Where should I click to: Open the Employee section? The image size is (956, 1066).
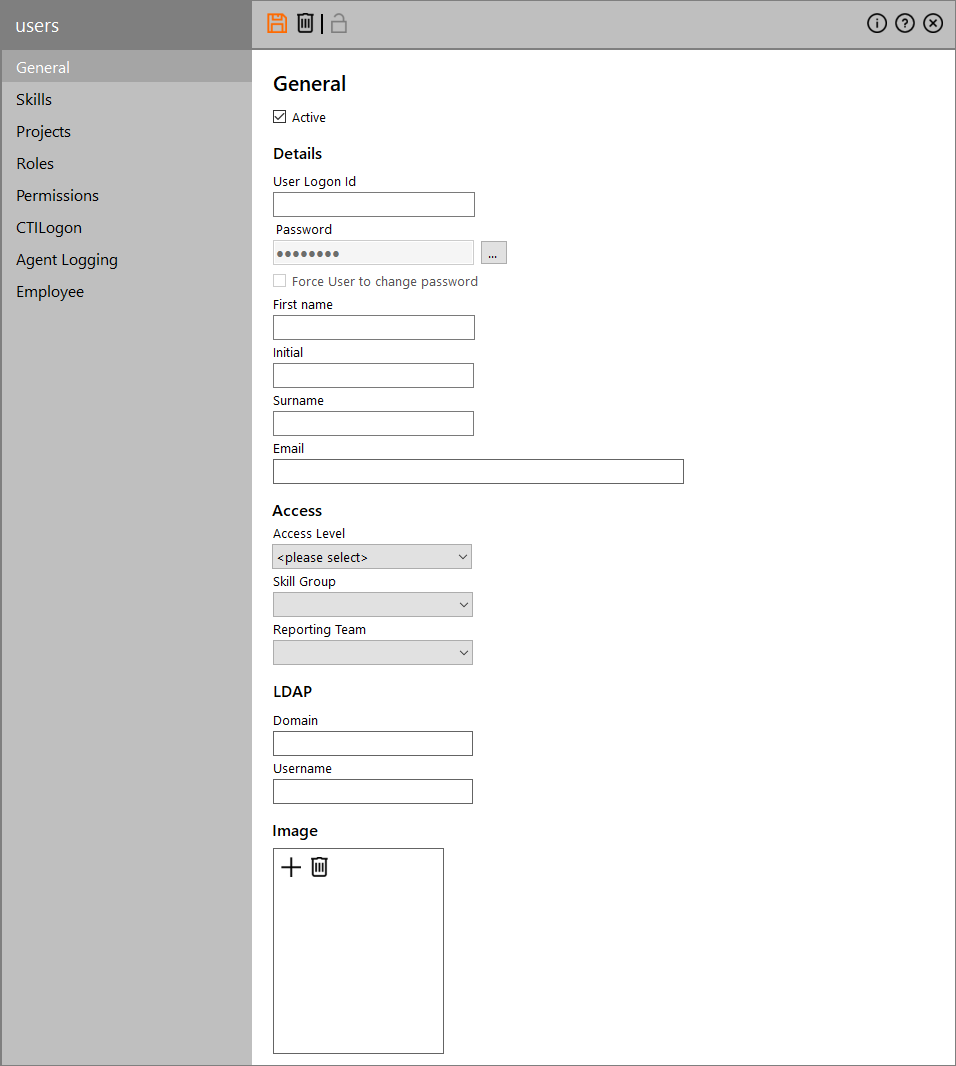pos(126,292)
